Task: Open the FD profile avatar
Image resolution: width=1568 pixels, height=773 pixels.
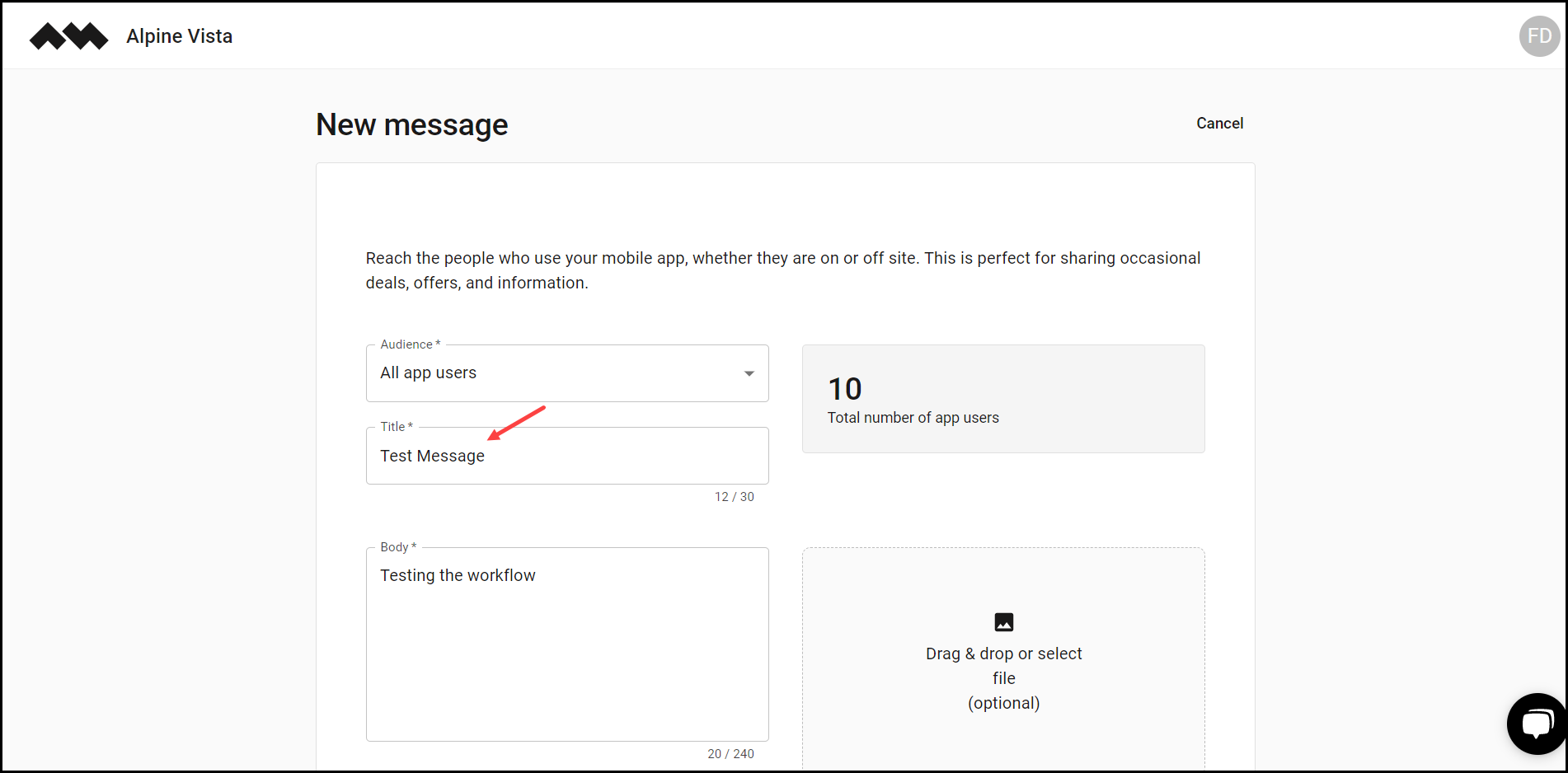Action: pos(1538,35)
